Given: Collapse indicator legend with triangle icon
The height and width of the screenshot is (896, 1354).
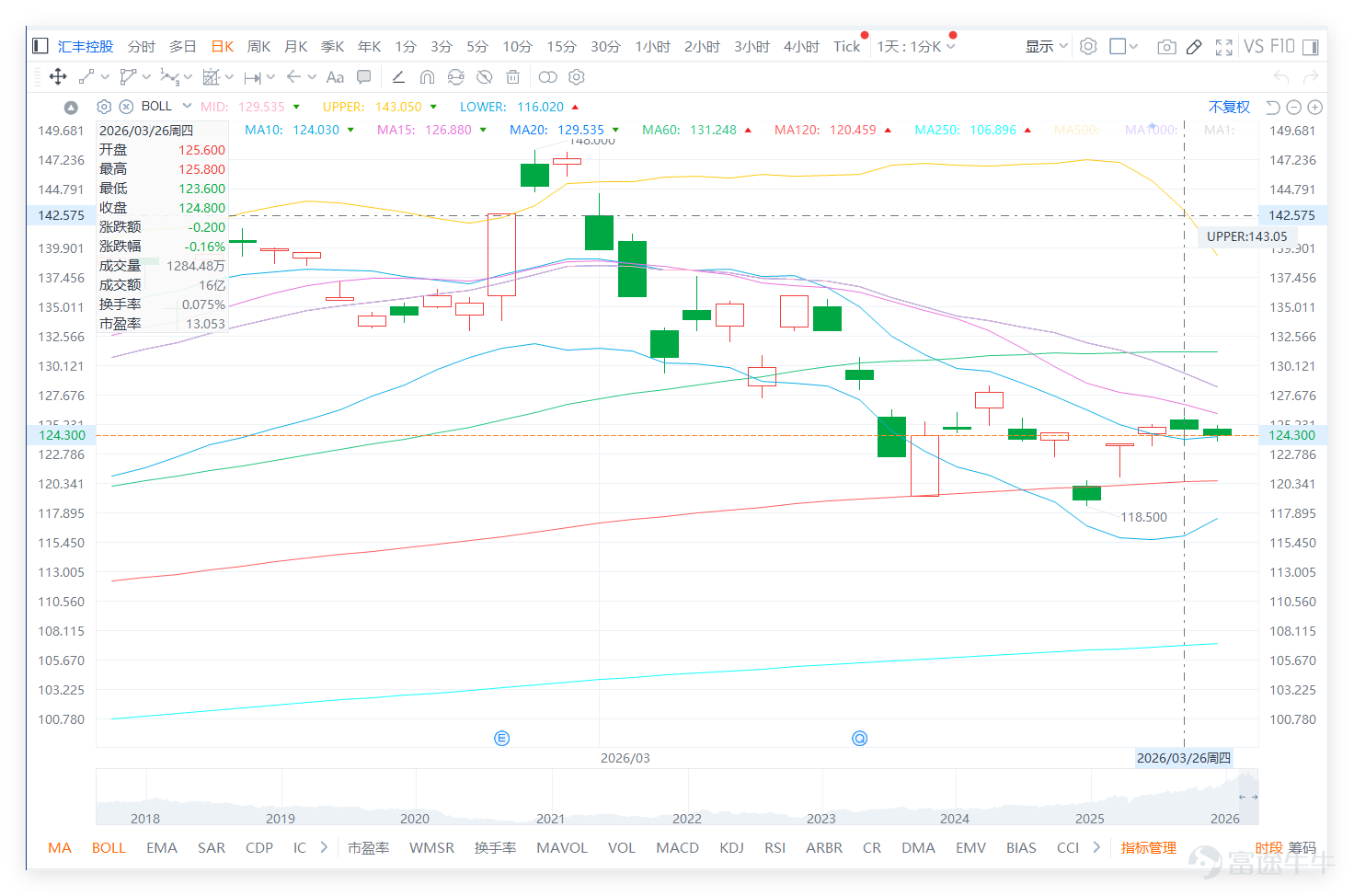Looking at the screenshot, I should coord(71,107).
